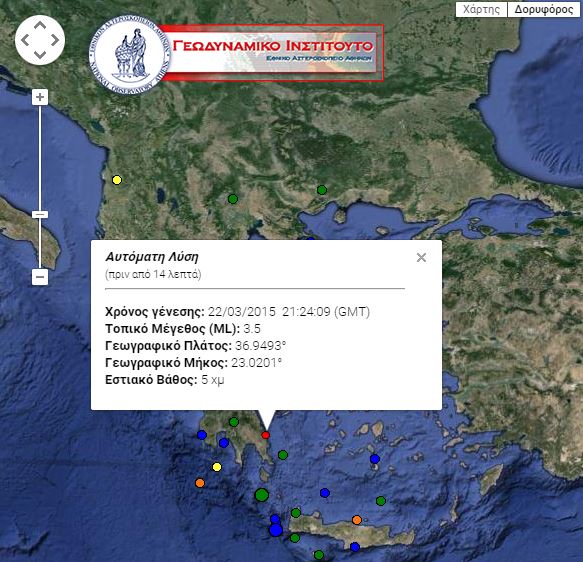Select blue marker on southern Crete coast

pyautogui.click(x=355, y=547)
